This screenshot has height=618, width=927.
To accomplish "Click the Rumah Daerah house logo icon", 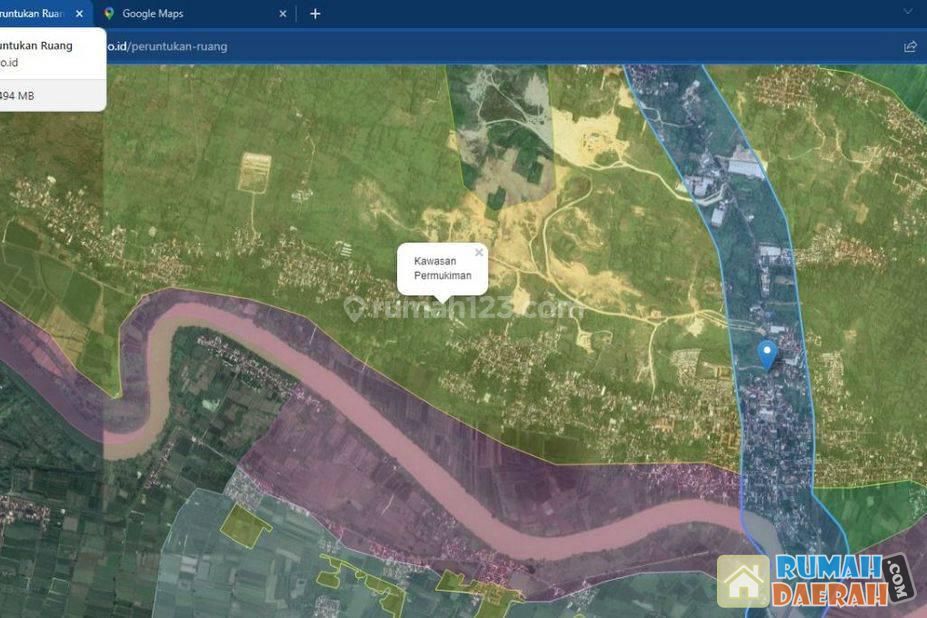I will (743, 582).
